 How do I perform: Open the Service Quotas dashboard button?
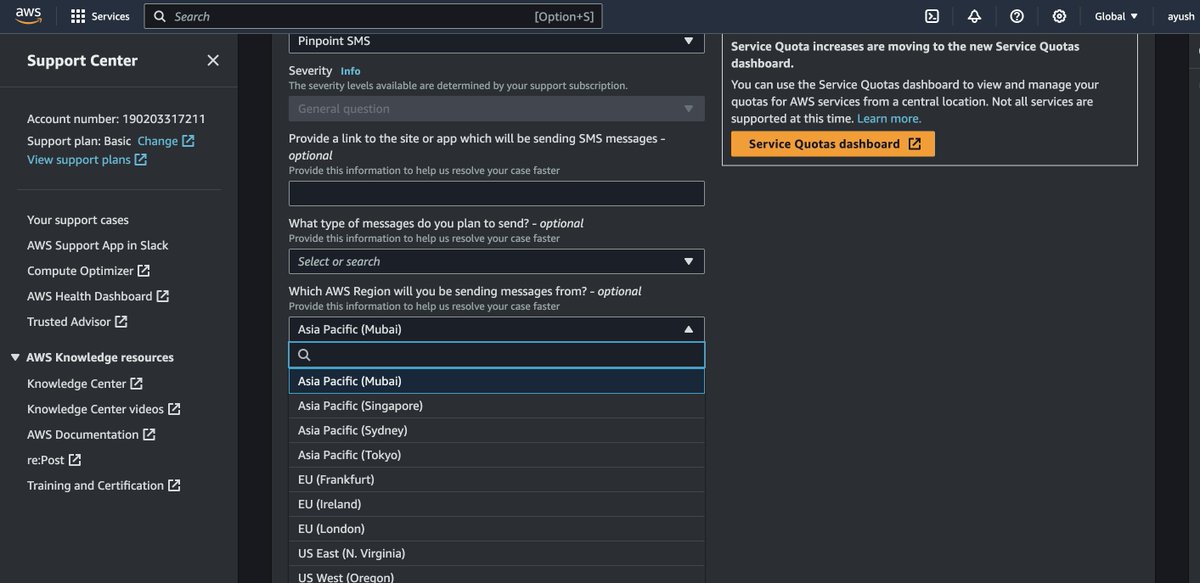coord(833,144)
